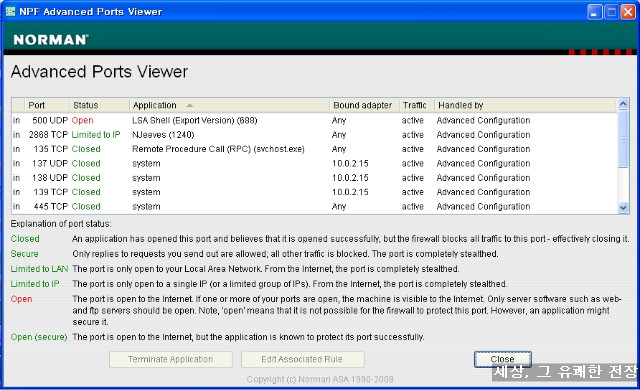Click the ports list scrollbar thumb
This screenshot has width=640, height=390.
click(623, 138)
